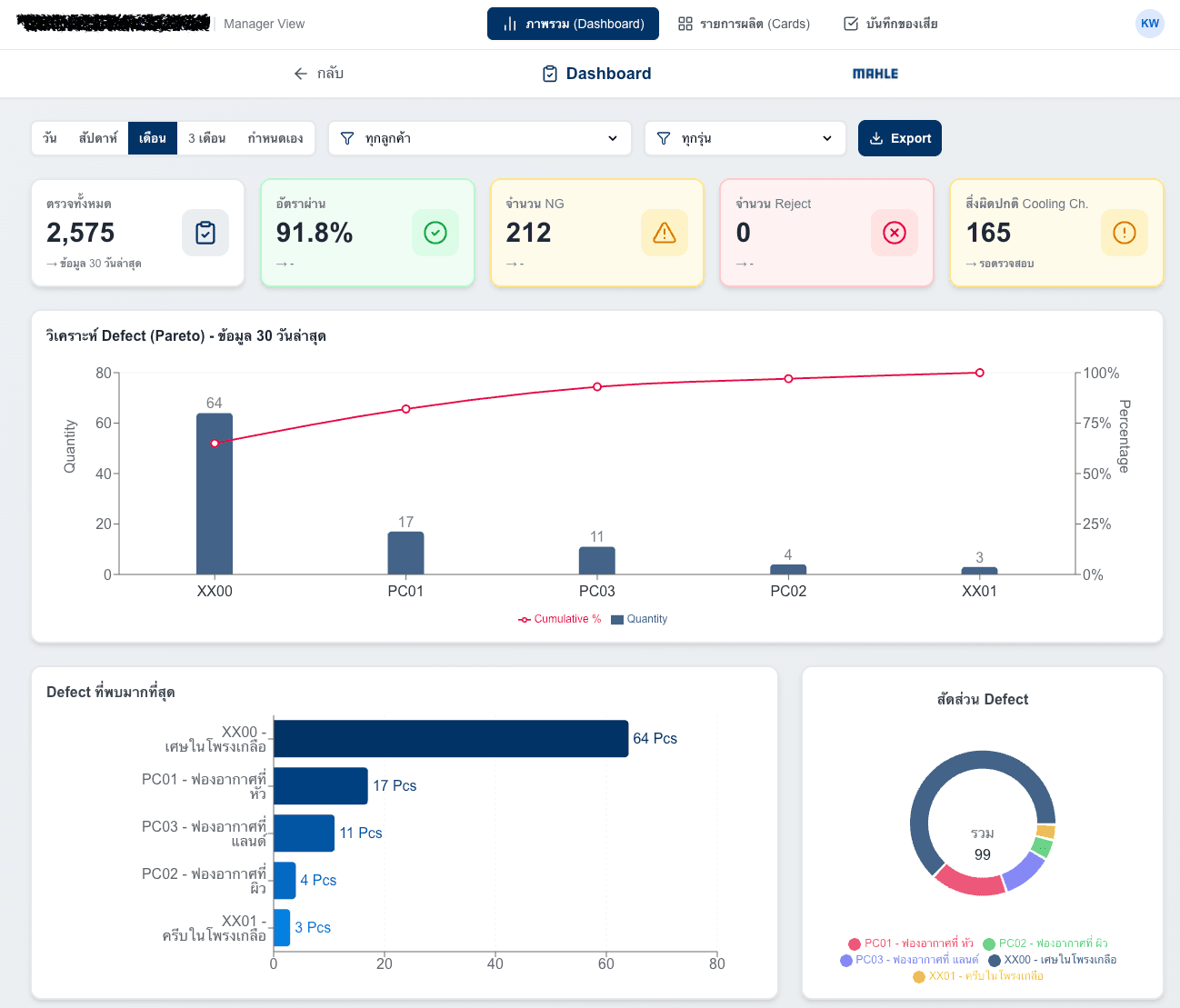Click the green checkmark pass rate icon
1180x1008 pixels.
pyautogui.click(x=435, y=233)
